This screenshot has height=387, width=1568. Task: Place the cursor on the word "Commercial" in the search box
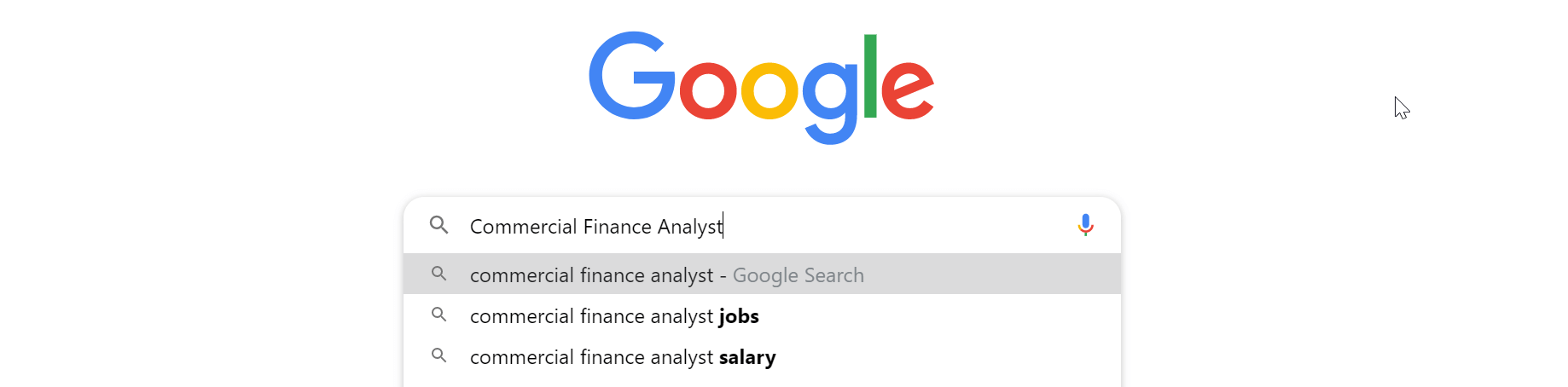pos(524,227)
